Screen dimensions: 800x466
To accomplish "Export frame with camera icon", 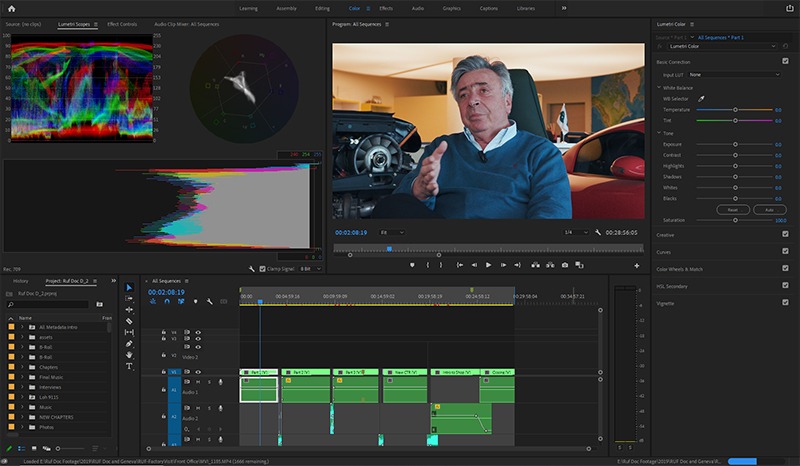I will [565, 265].
